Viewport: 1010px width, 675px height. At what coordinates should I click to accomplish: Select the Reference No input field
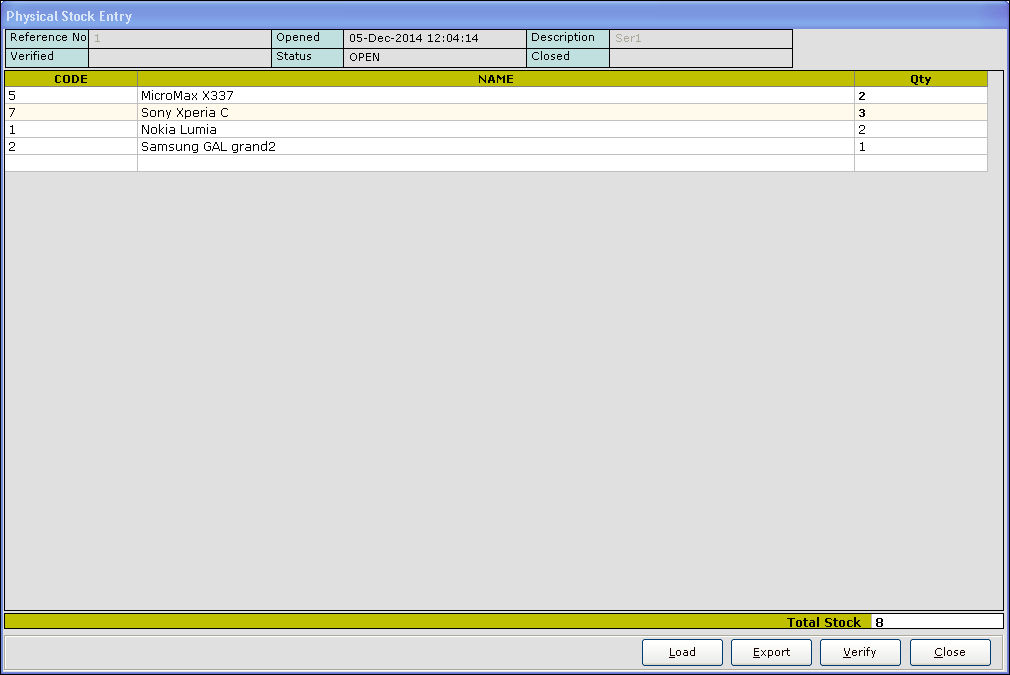[180, 39]
